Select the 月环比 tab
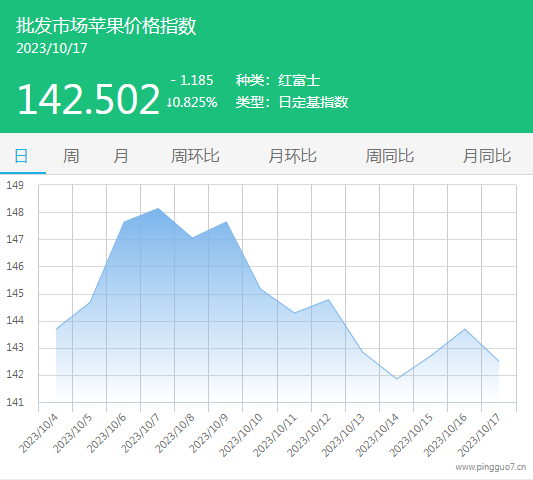Image resolution: width=533 pixels, height=480 pixels. click(x=292, y=156)
